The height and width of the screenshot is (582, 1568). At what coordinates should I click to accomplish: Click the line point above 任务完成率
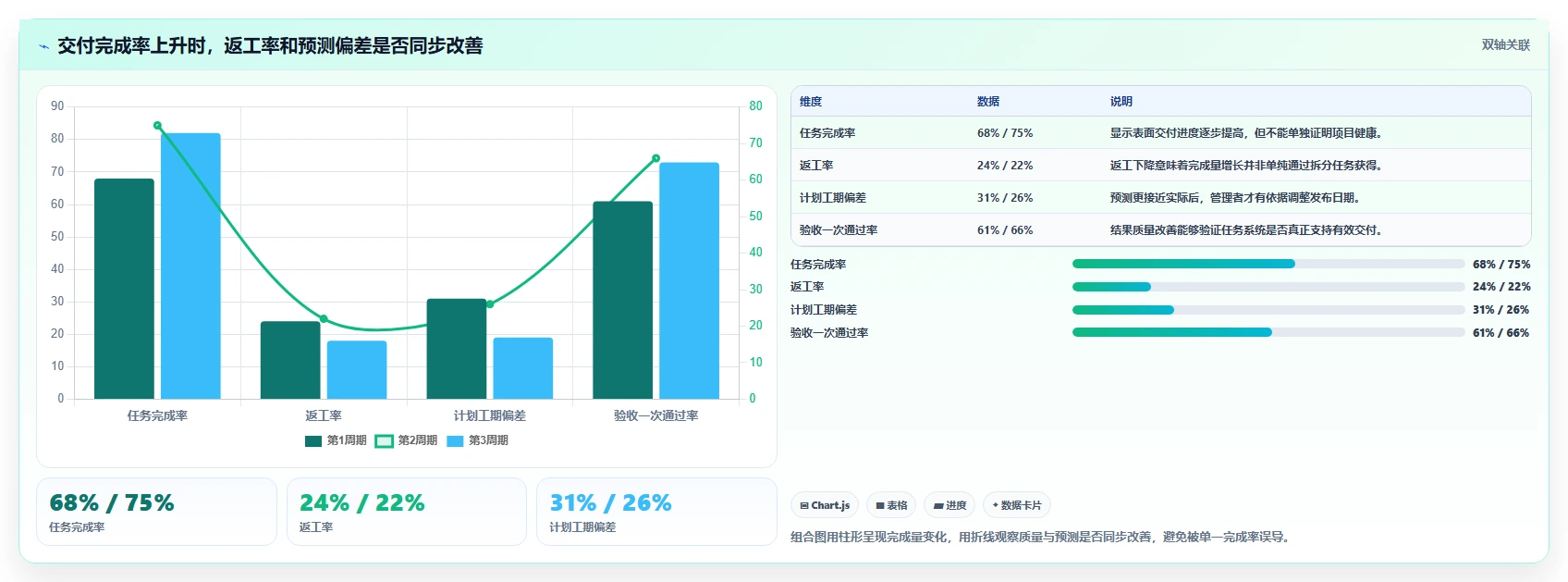(x=157, y=125)
